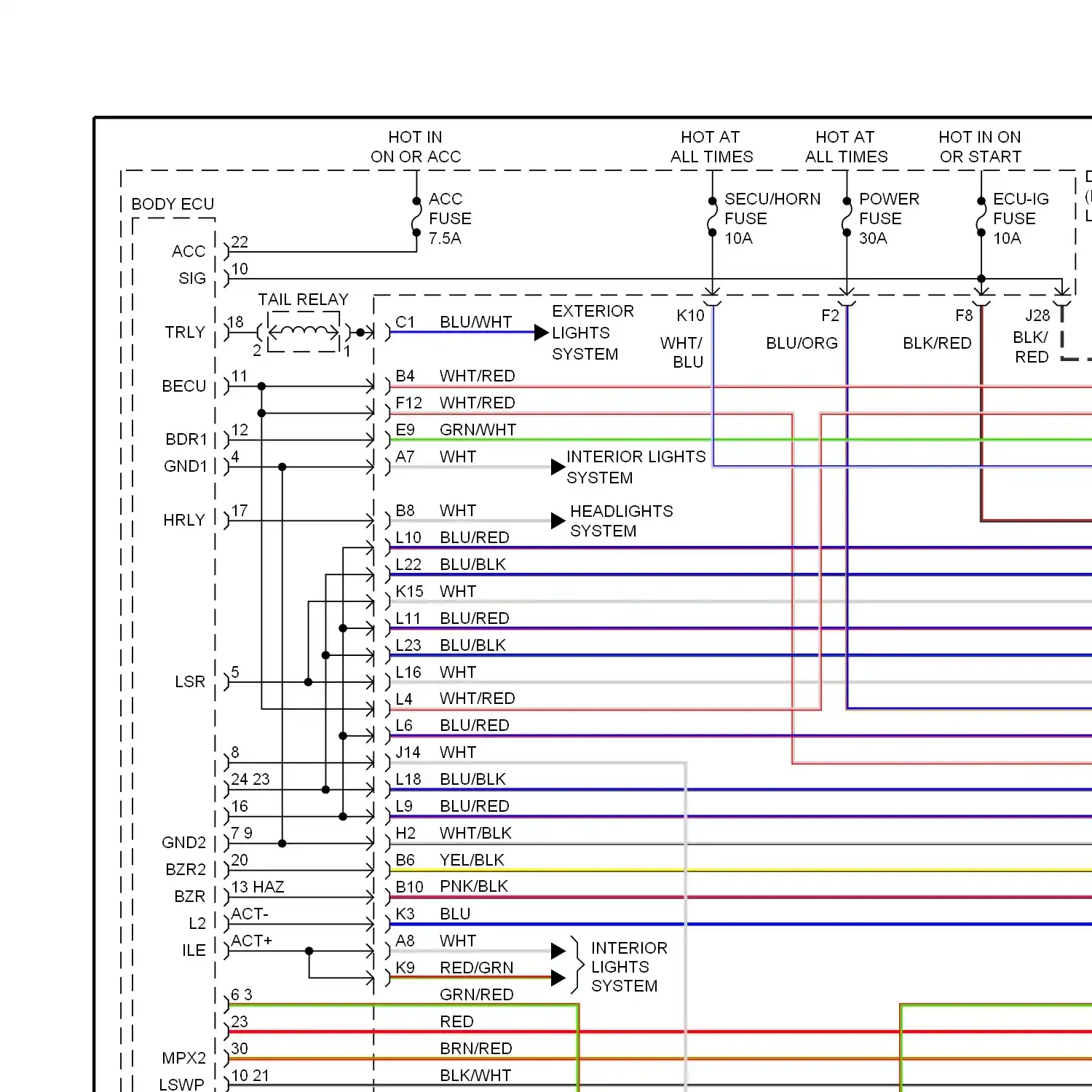Select the L16 WHT wire label

pos(435,673)
